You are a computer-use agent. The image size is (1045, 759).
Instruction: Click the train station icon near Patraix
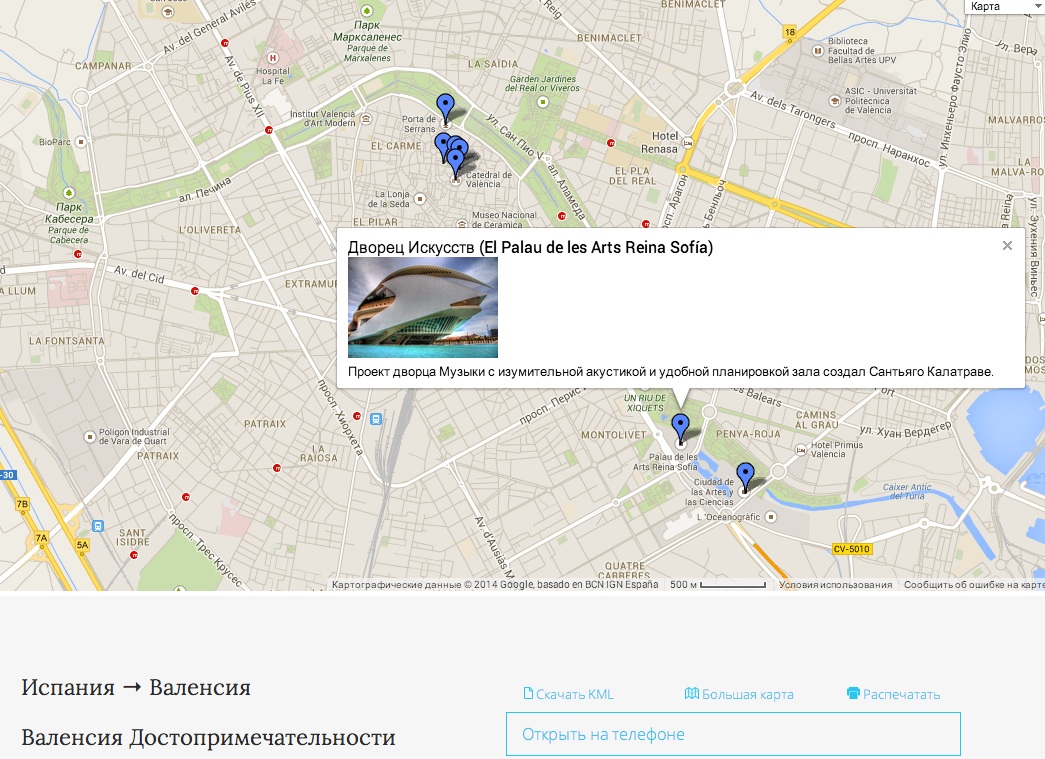coord(376,419)
